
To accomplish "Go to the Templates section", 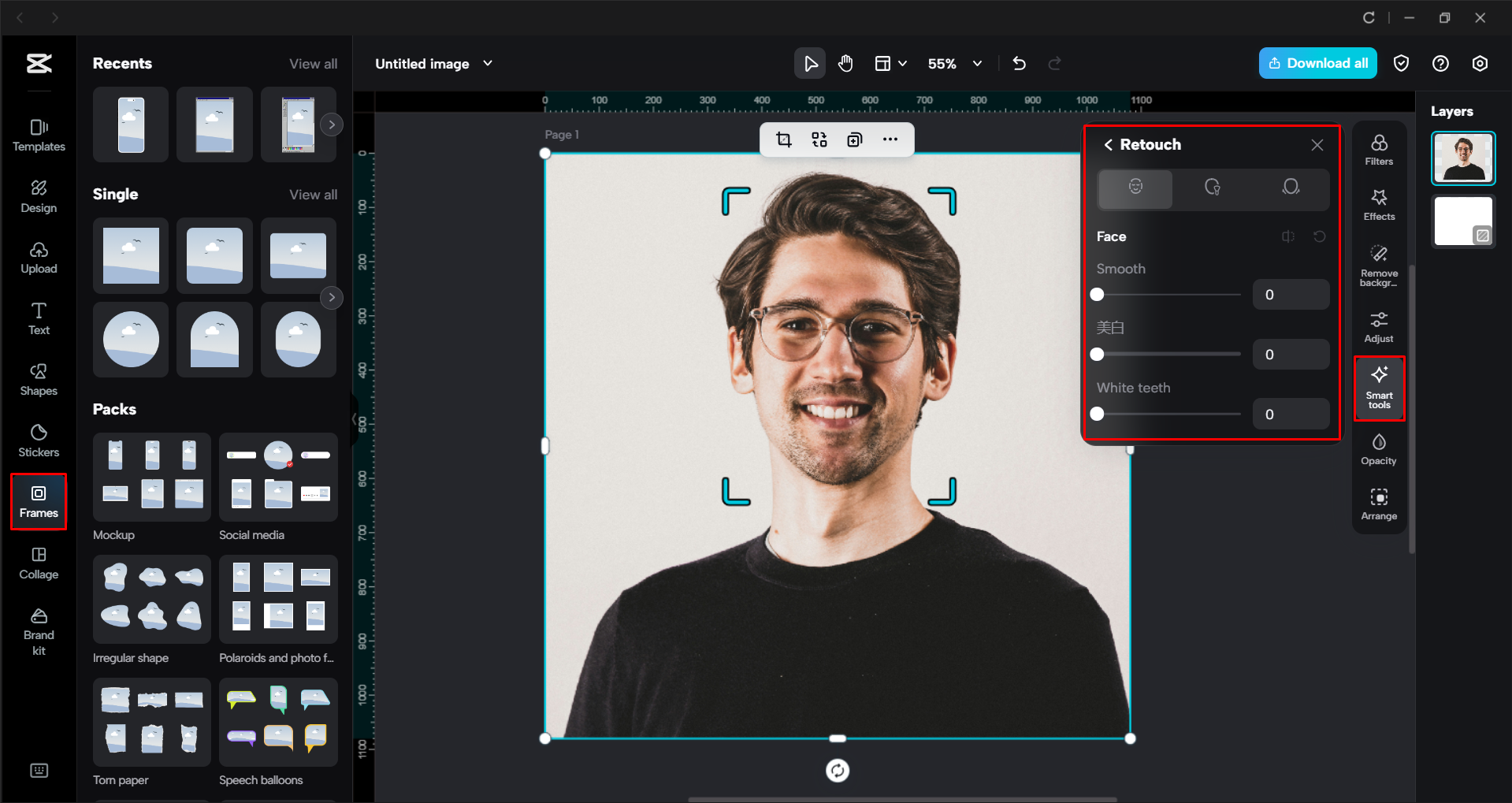I will click(x=39, y=135).
